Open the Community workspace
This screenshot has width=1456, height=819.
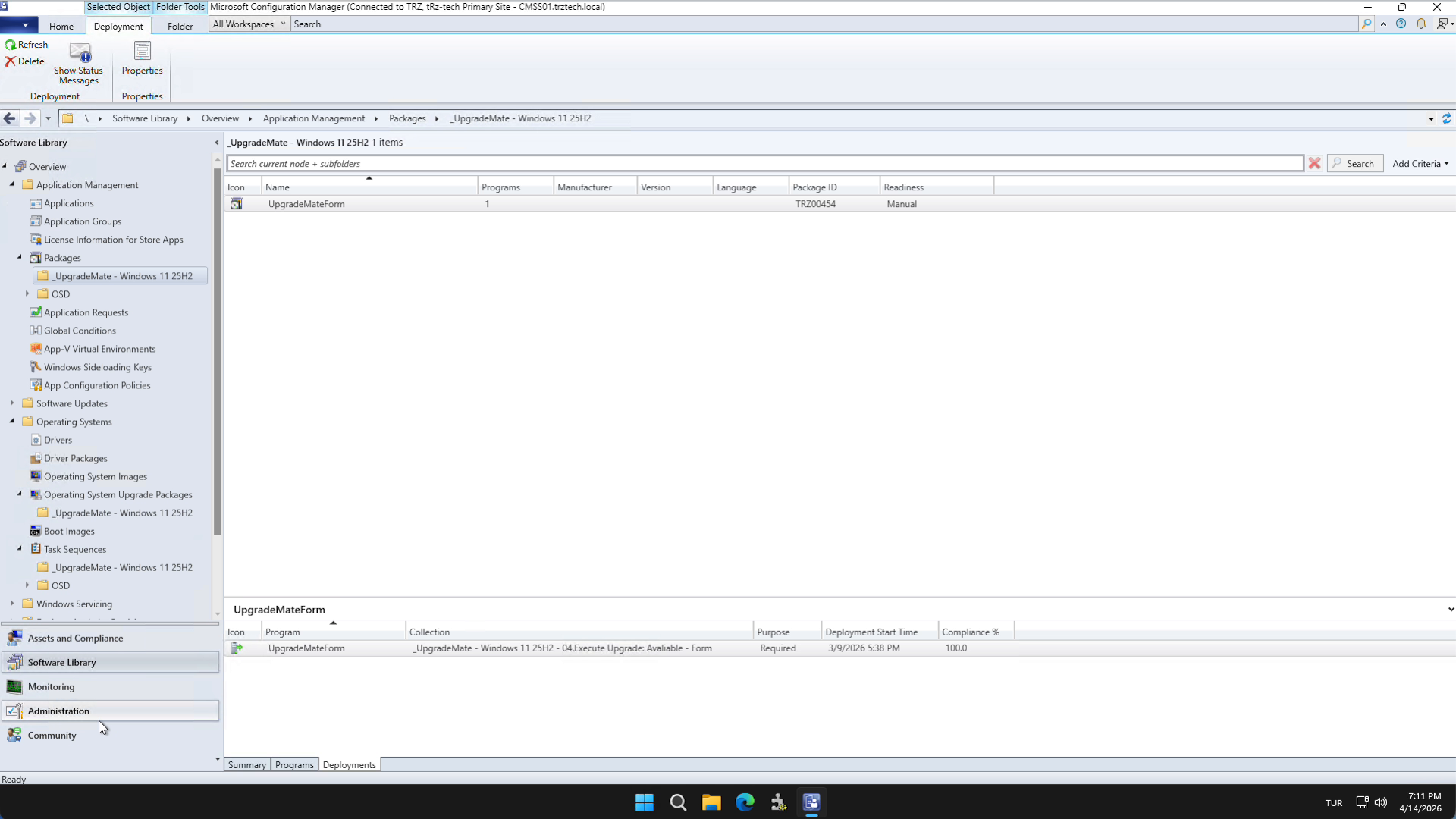click(110, 736)
